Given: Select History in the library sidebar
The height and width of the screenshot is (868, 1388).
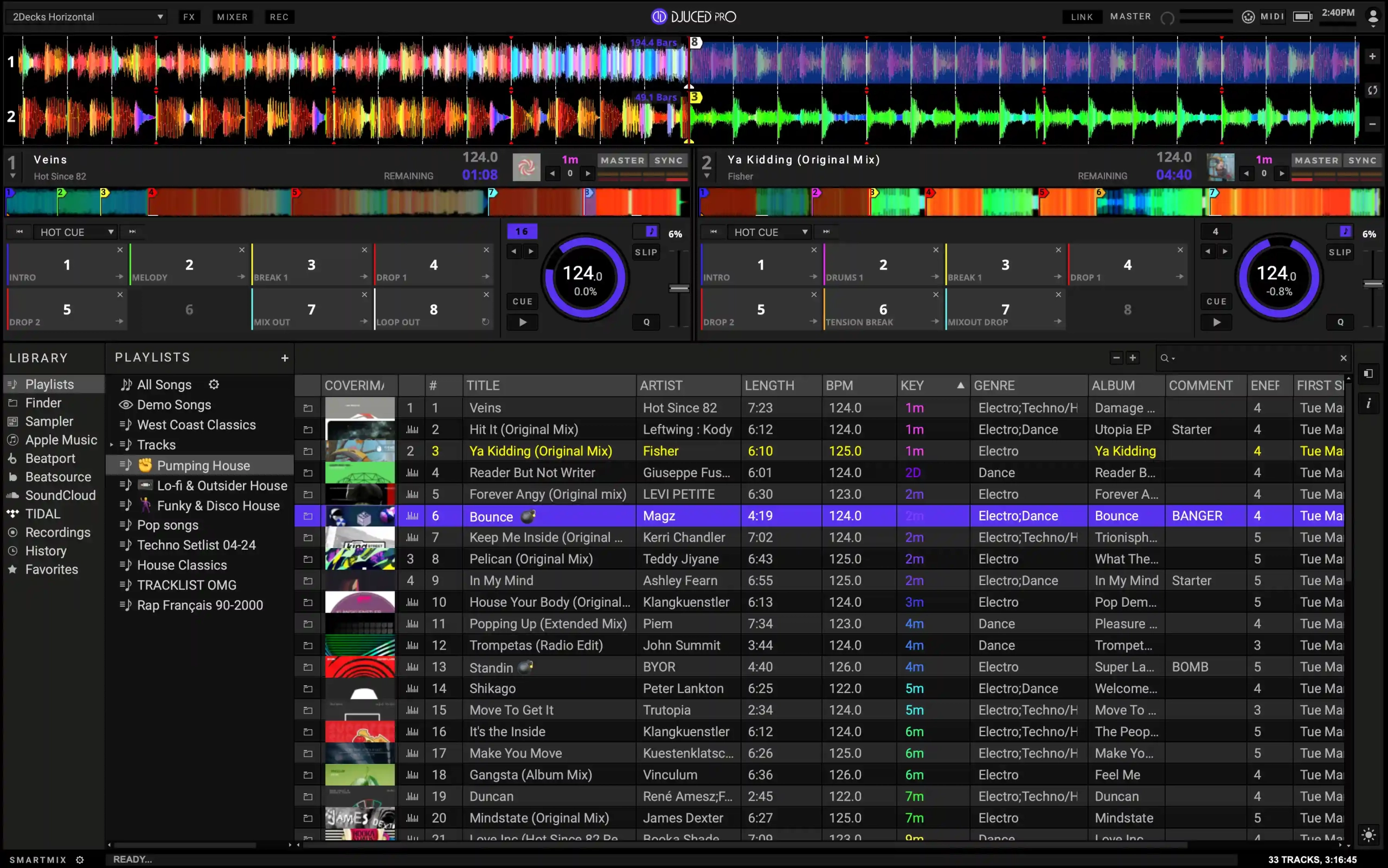Looking at the screenshot, I should pos(46,551).
